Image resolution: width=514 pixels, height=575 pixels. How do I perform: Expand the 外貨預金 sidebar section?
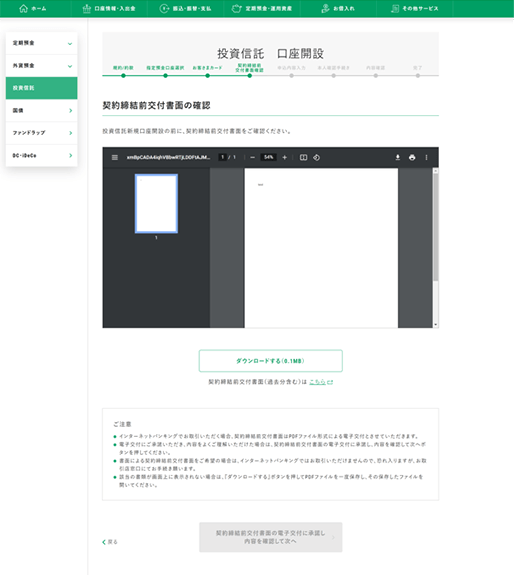point(41,66)
